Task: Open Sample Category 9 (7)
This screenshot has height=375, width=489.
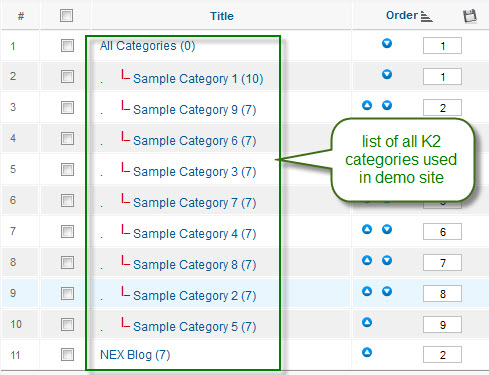Action: tap(194, 110)
